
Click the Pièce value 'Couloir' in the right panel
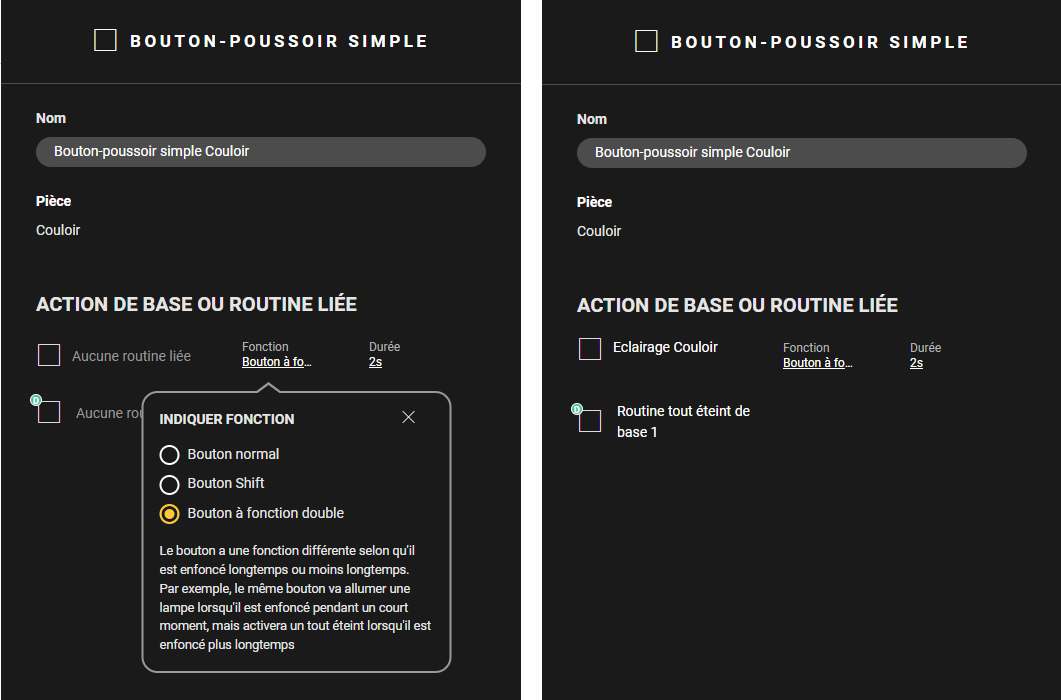599,231
